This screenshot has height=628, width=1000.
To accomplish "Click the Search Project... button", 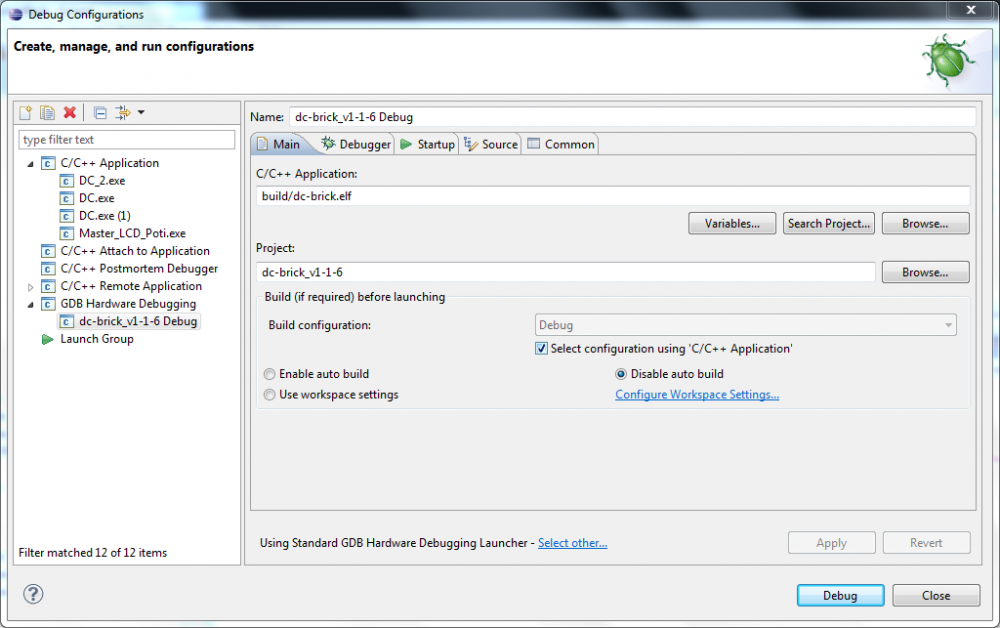I will (829, 224).
